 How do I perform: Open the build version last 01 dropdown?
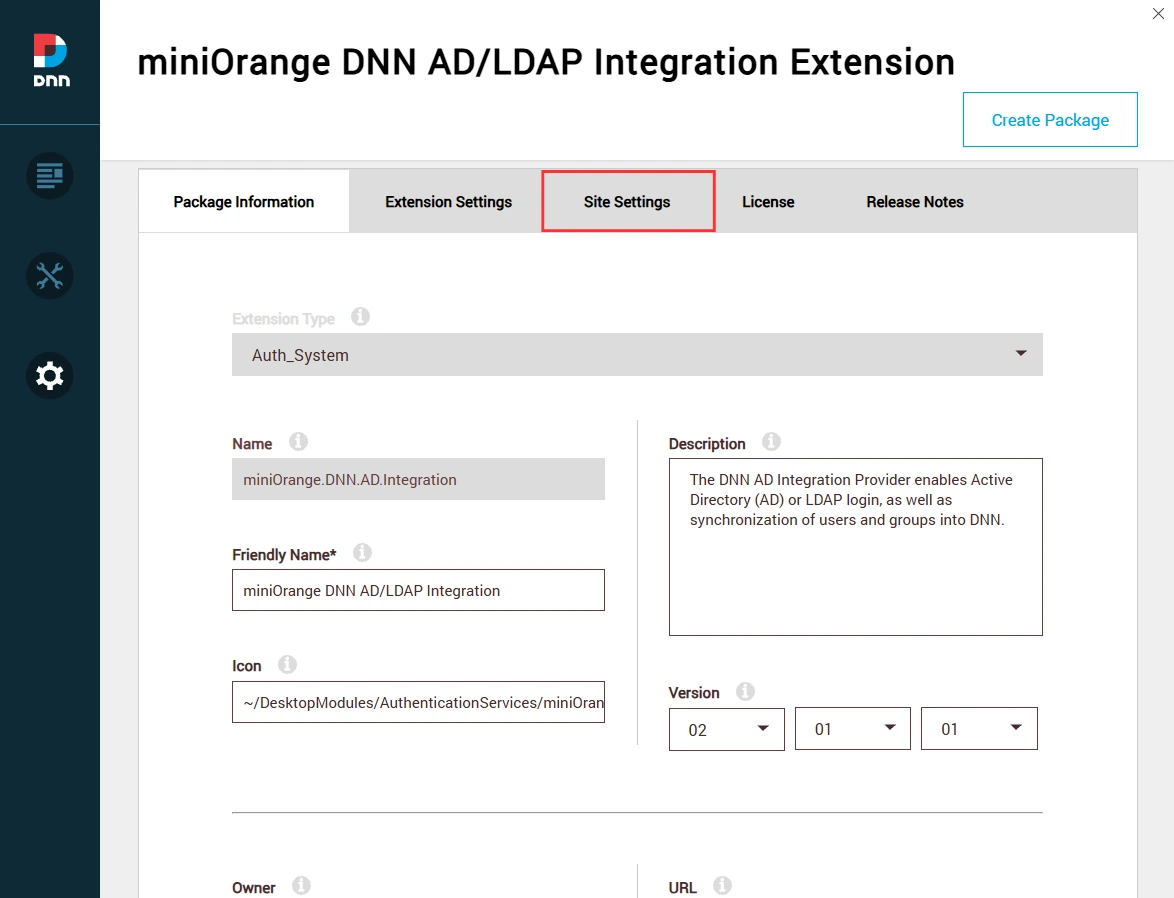coord(979,729)
